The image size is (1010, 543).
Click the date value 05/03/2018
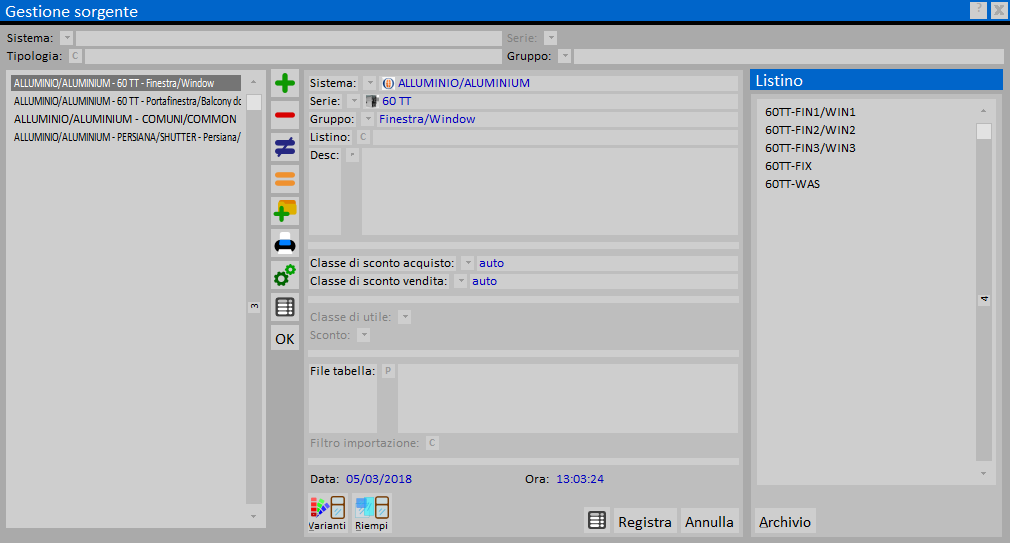[379, 479]
